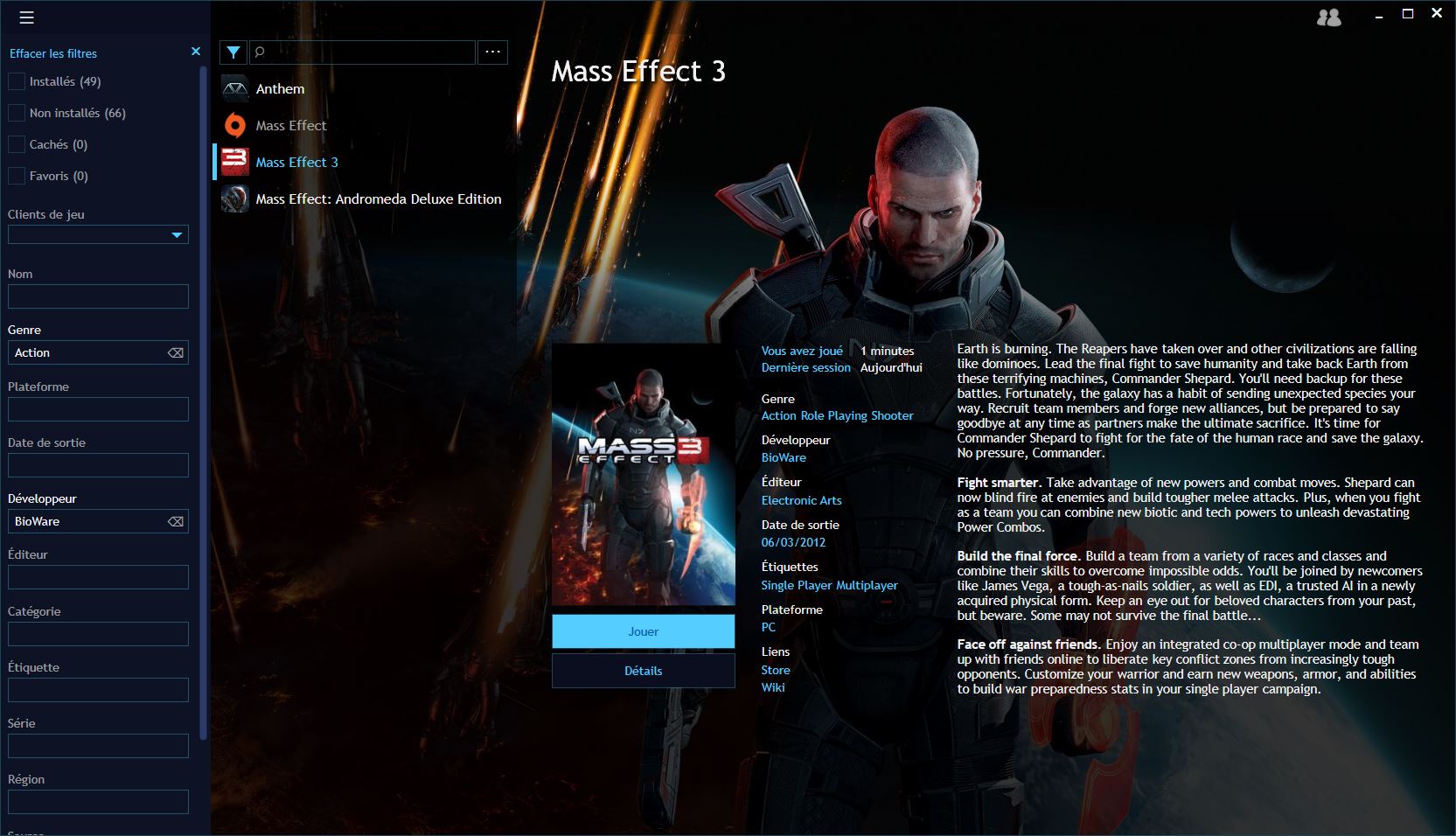Viewport: 1456px width, 836px height.
Task: Open the Wiki link
Action: (x=773, y=687)
